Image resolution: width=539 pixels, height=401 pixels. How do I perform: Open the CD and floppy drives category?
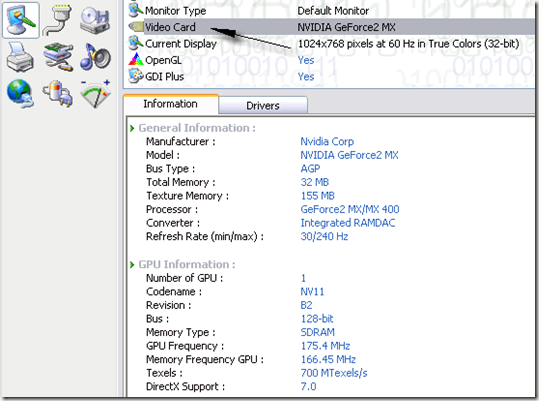point(95,21)
